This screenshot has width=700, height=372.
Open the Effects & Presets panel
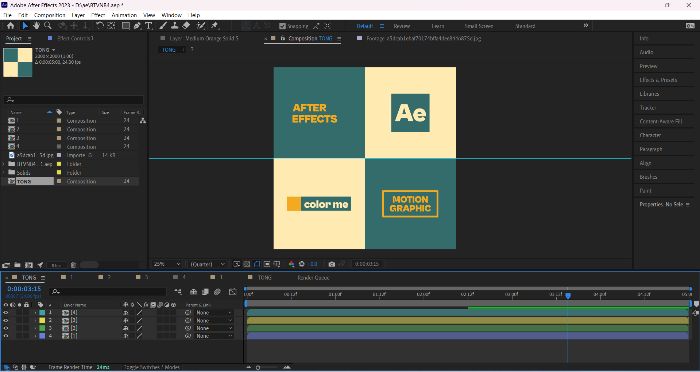tap(658, 80)
